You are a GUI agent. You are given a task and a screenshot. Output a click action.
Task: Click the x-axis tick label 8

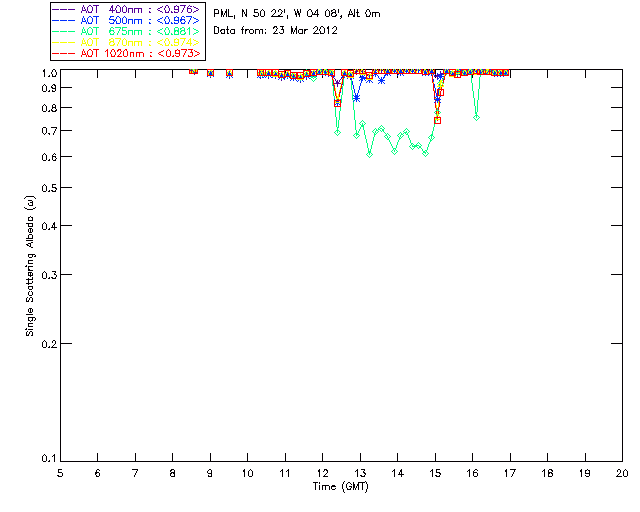(173, 473)
